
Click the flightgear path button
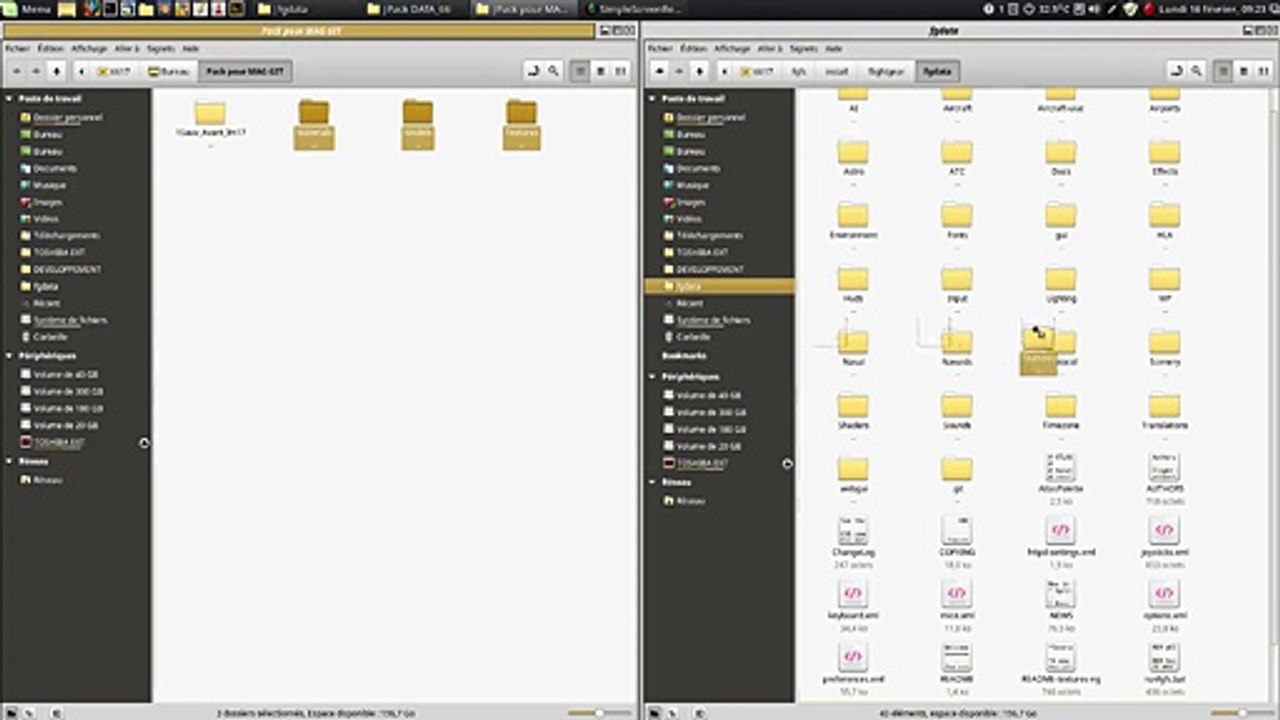(884, 71)
